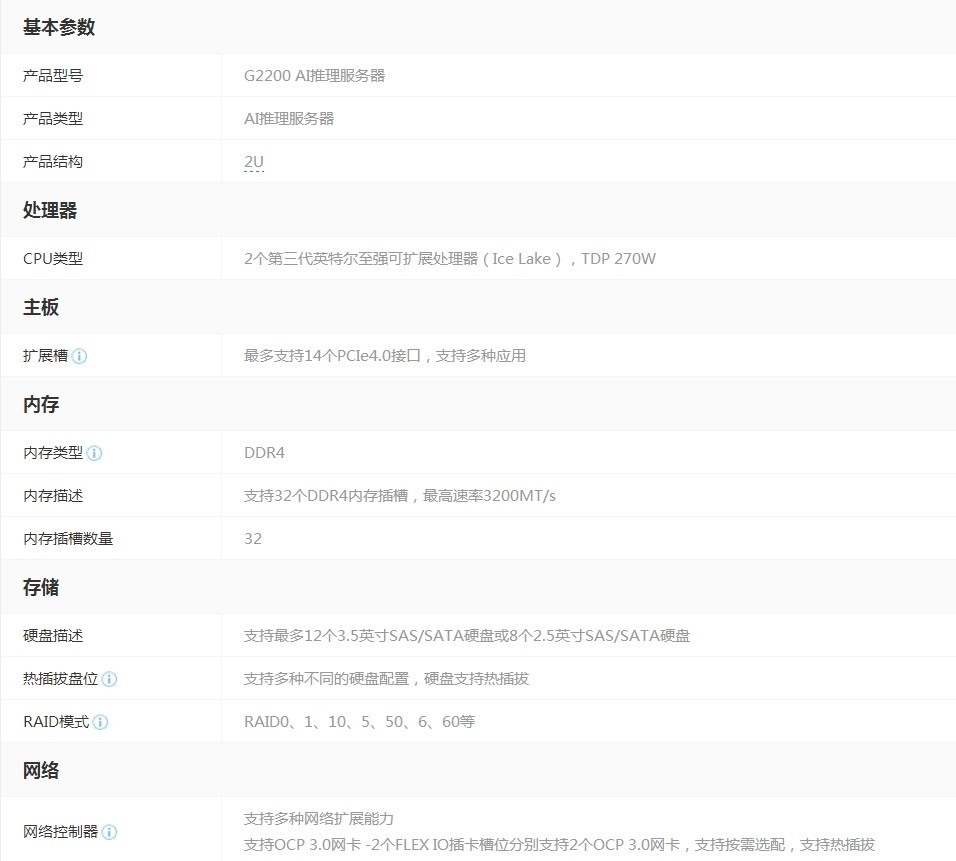Open the info tooltip beside 内存类型

(94, 453)
